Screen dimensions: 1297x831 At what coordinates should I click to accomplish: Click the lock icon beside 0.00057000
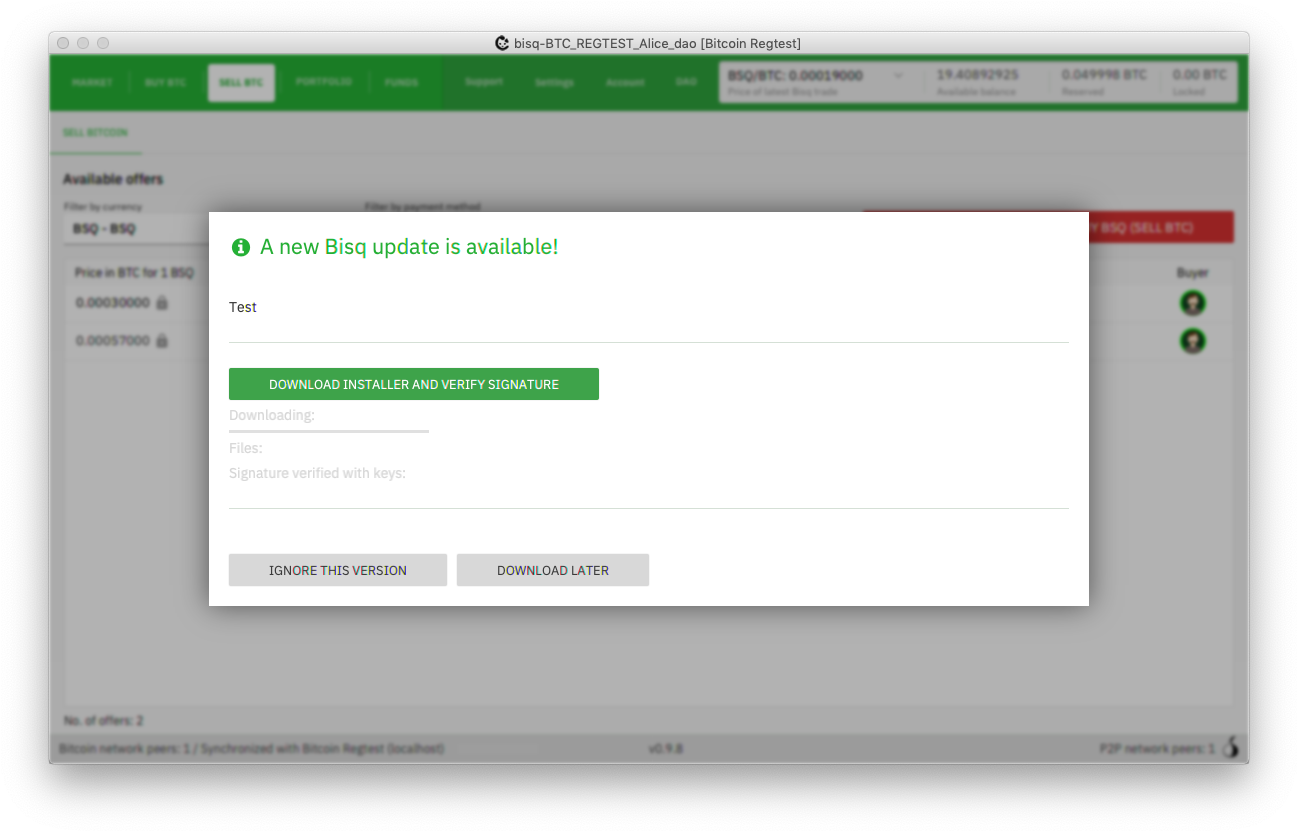[162, 341]
